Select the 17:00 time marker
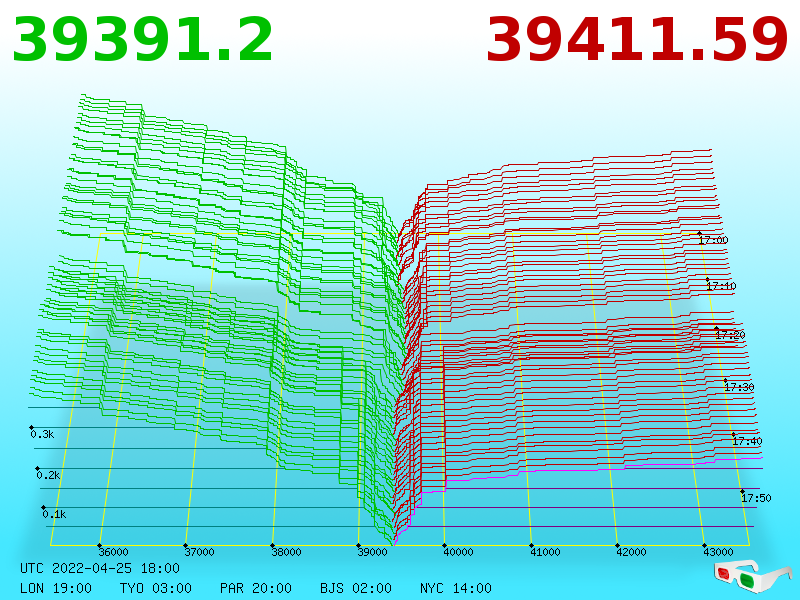 pos(713,240)
